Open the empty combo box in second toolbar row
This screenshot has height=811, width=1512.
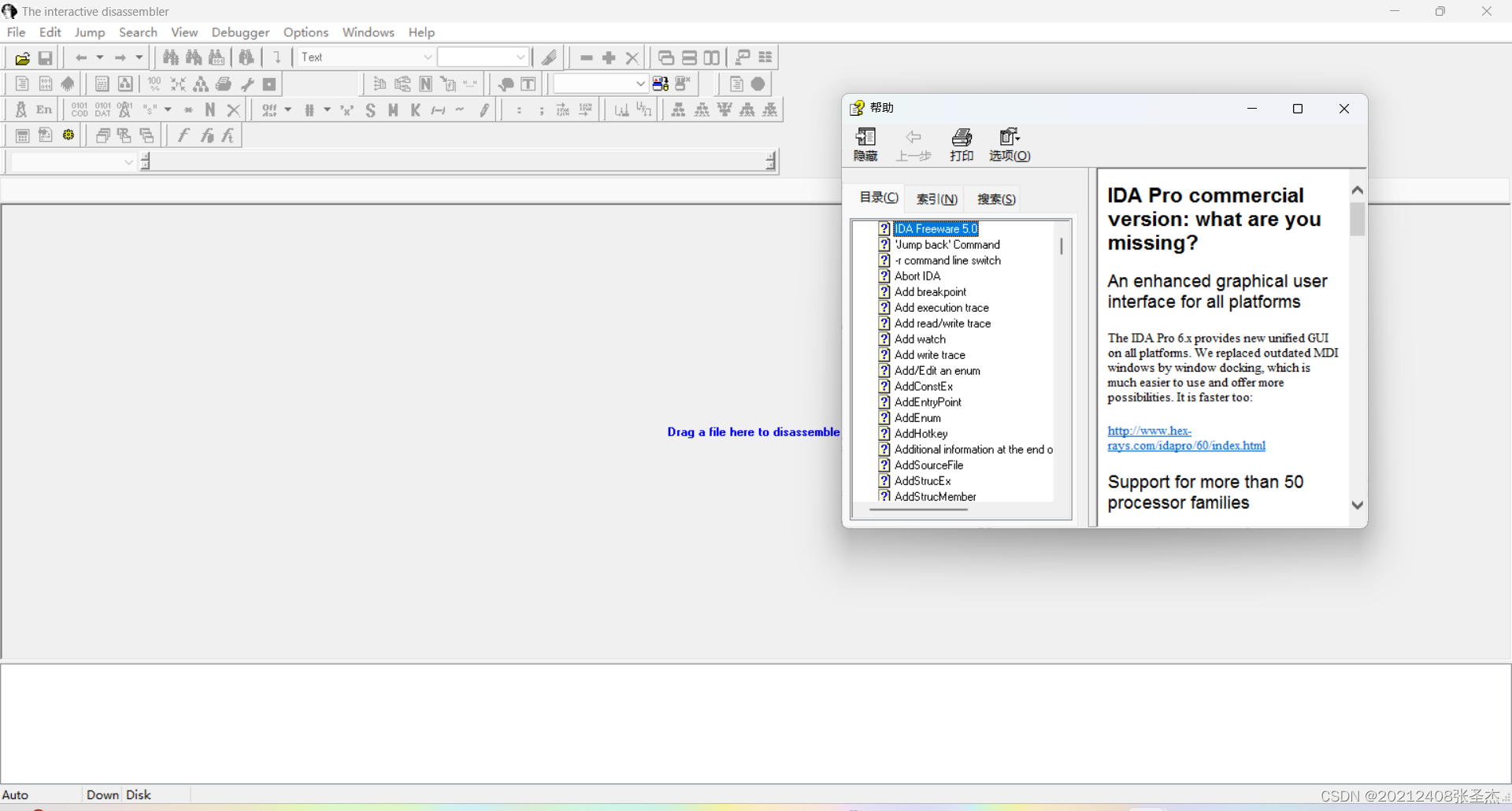click(x=600, y=83)
